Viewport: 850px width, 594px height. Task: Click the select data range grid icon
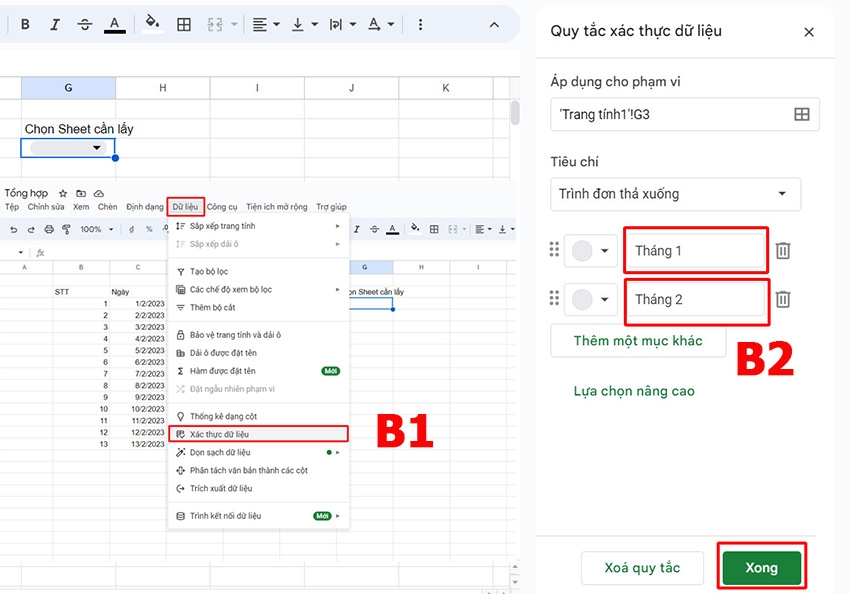tap(802, 114)
